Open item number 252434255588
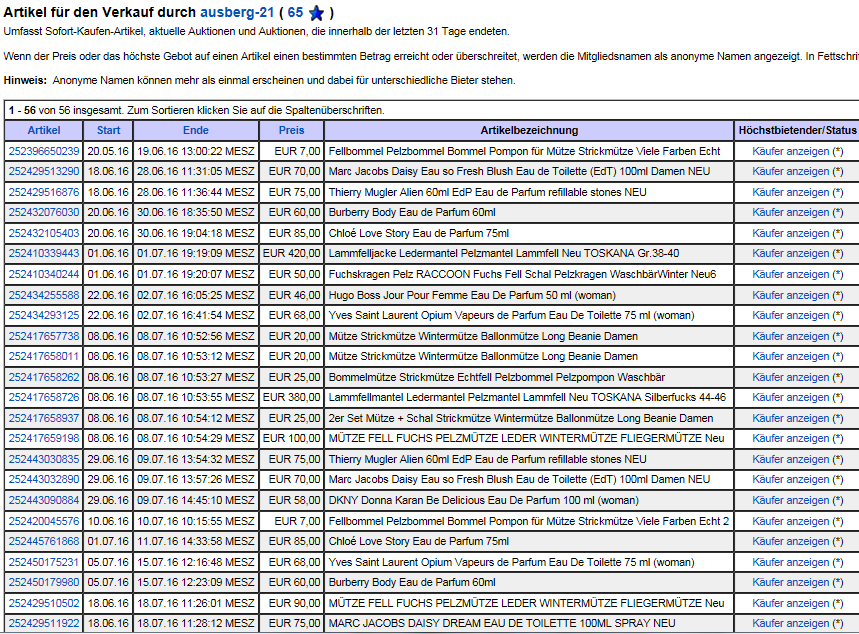Viewport: 859px width, 634px height. pos(44,295)
